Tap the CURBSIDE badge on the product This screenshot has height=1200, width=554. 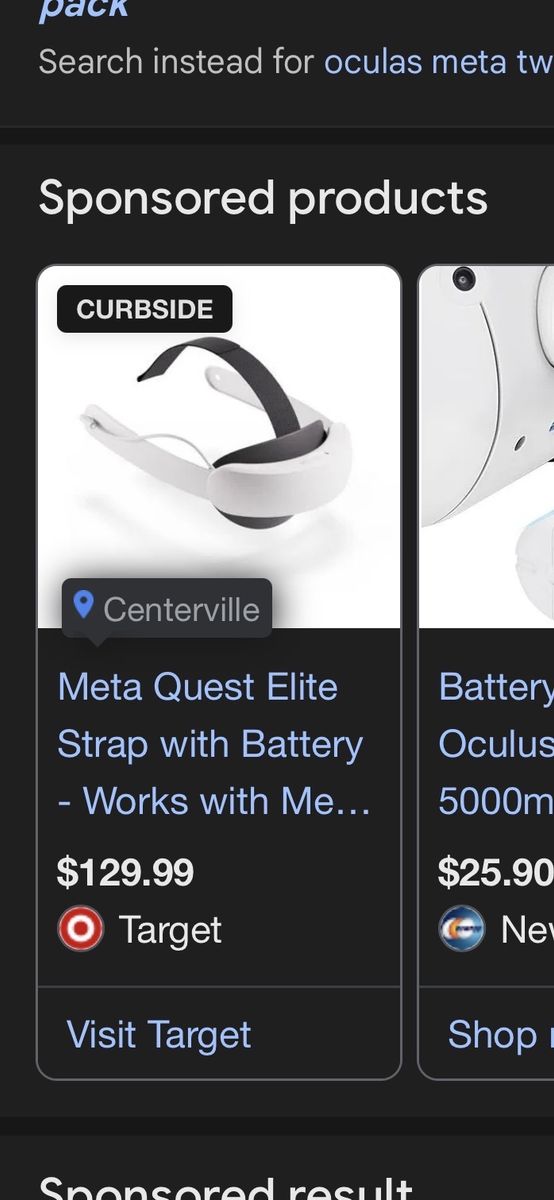pos(145,309)
